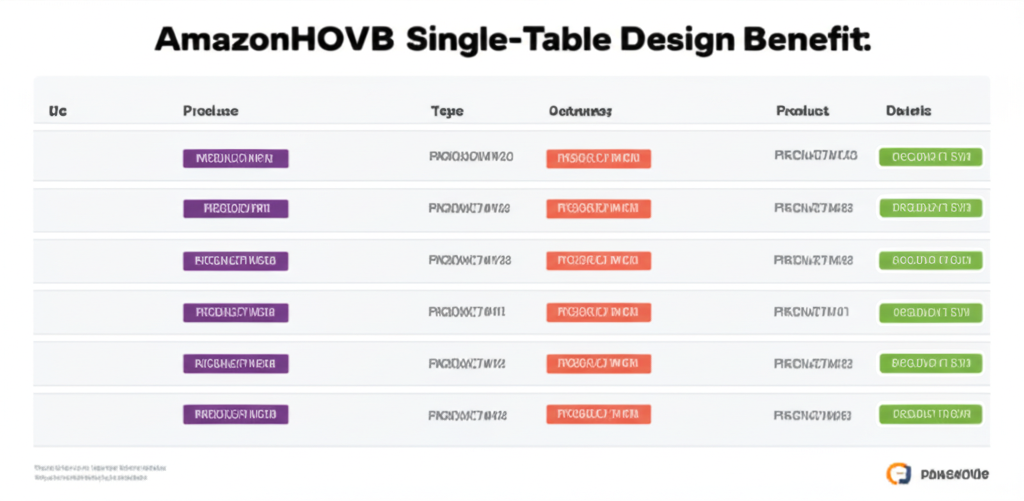
Task: Click the footer text at the bottom left
Action: pyautogui.click(x=100, y=472)
